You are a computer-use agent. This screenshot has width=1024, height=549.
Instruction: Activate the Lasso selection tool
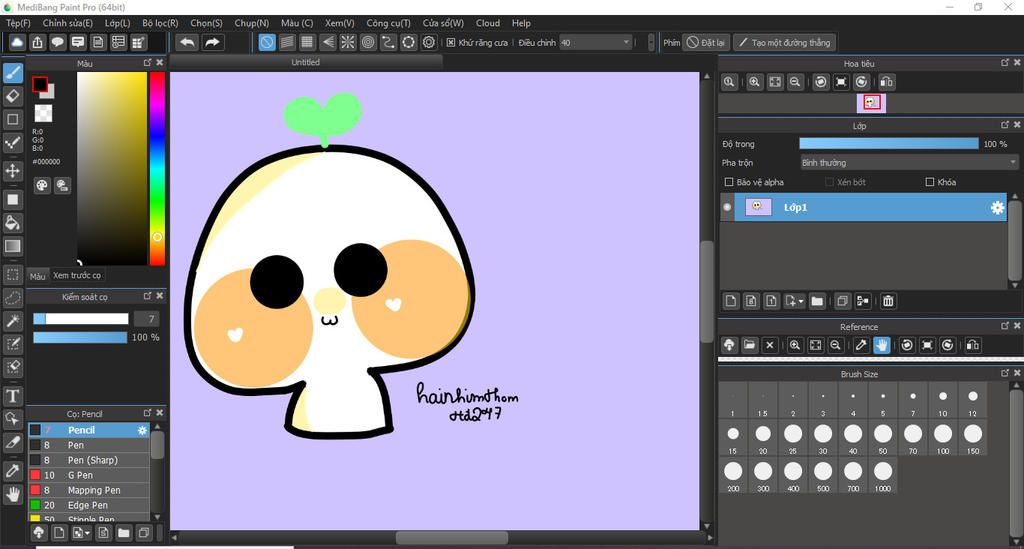(x=12, y=298)
